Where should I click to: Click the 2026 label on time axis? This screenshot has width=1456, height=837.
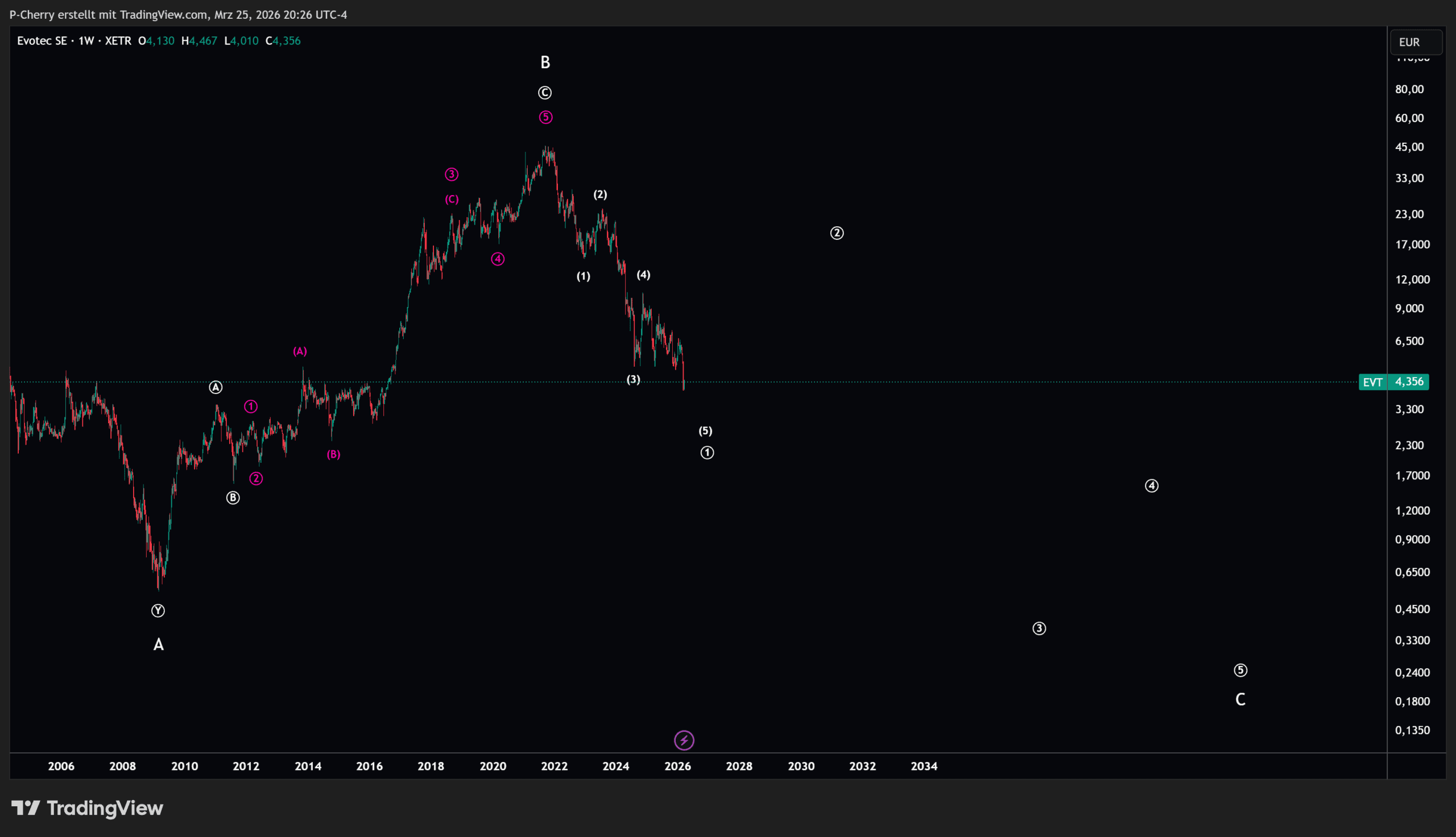pyautogui.click(x=677, y=766)
